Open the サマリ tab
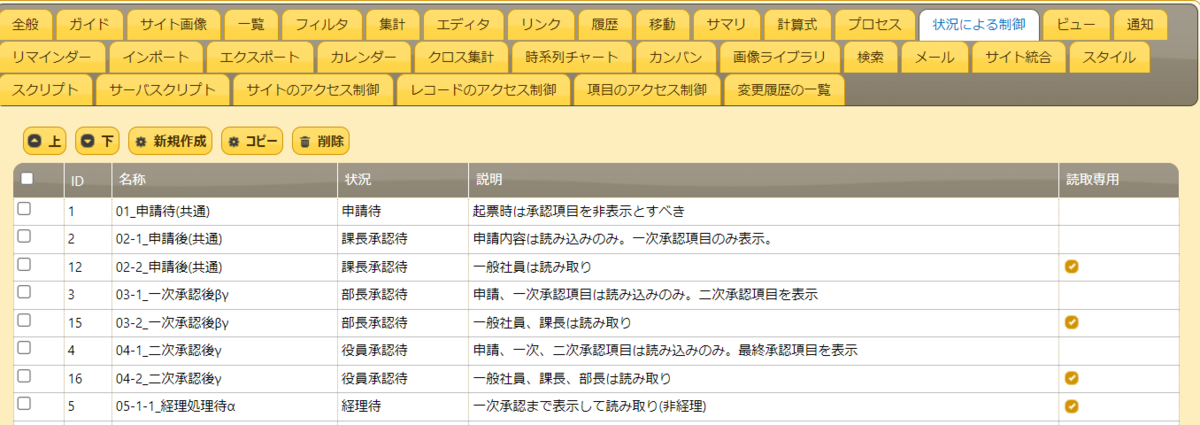The image size is (1200, 425). point(726,23)
